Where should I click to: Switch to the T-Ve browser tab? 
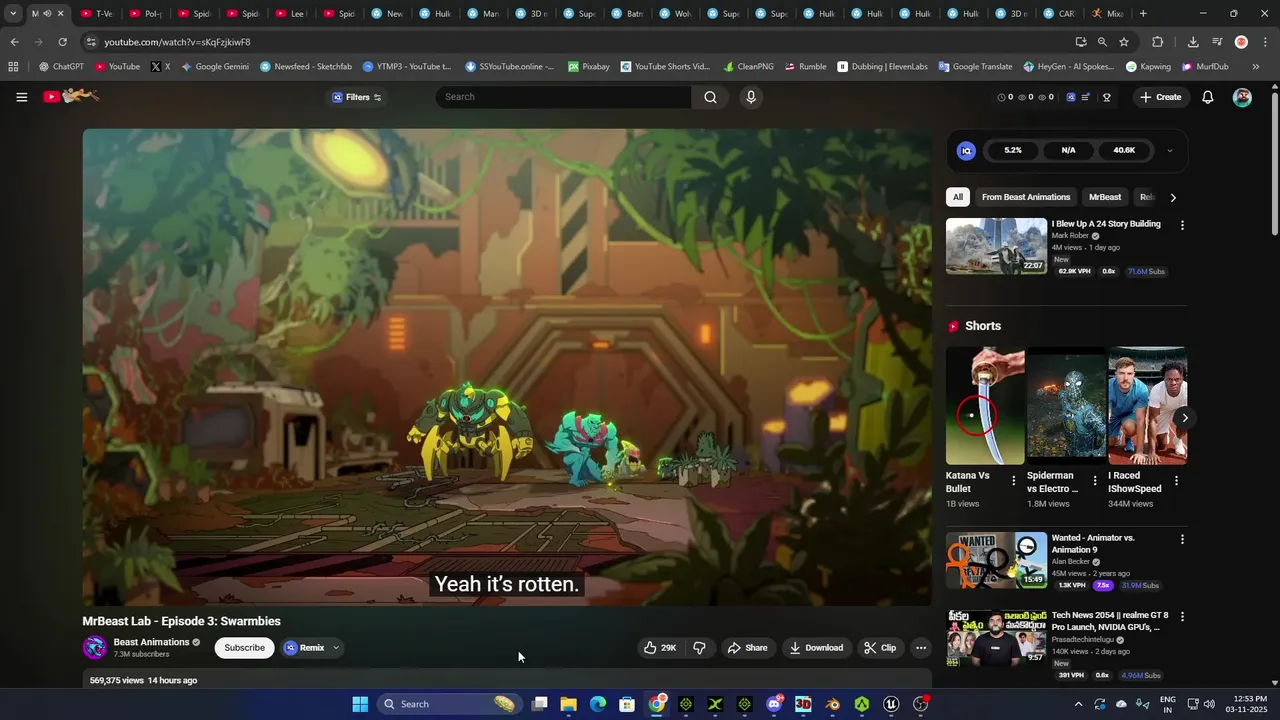coord(97,14)
